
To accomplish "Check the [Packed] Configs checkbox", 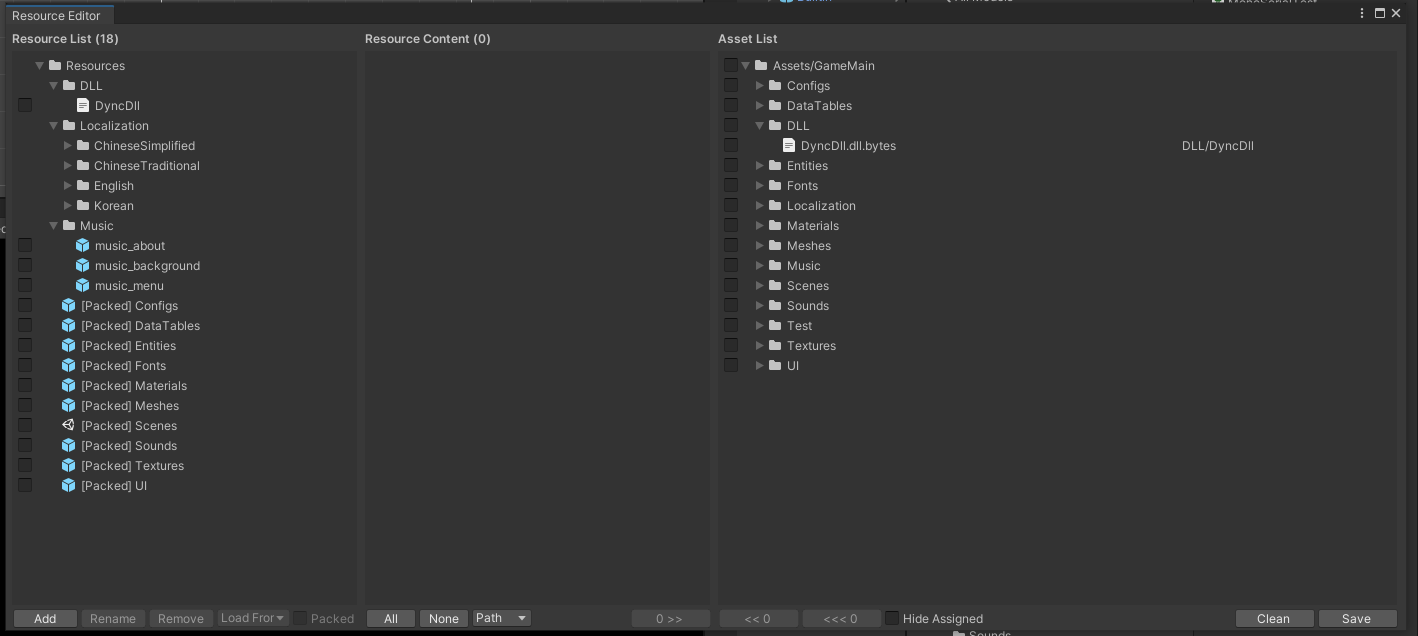I will coord(25,305).
